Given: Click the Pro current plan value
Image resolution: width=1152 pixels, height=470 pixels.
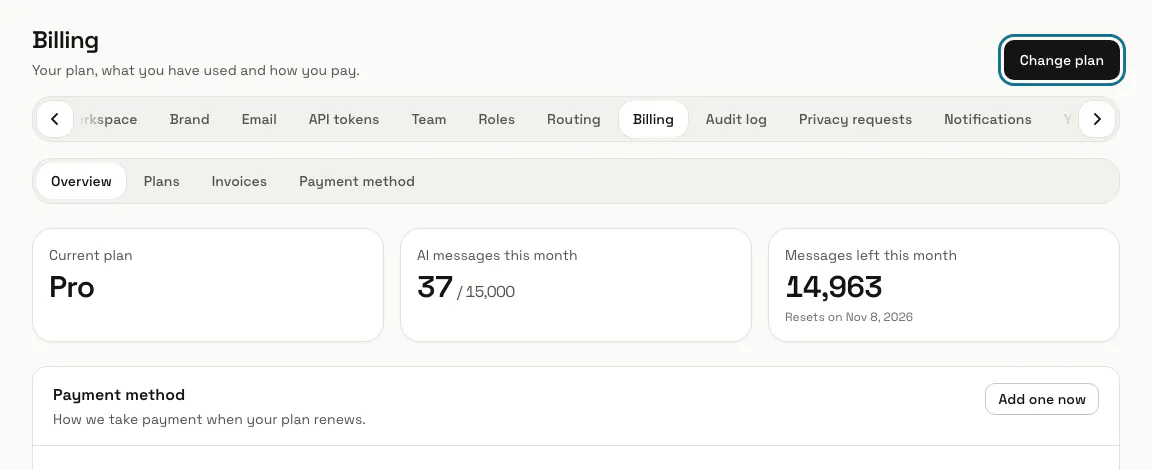Looking at the screenshot, I should pos(72,287).
